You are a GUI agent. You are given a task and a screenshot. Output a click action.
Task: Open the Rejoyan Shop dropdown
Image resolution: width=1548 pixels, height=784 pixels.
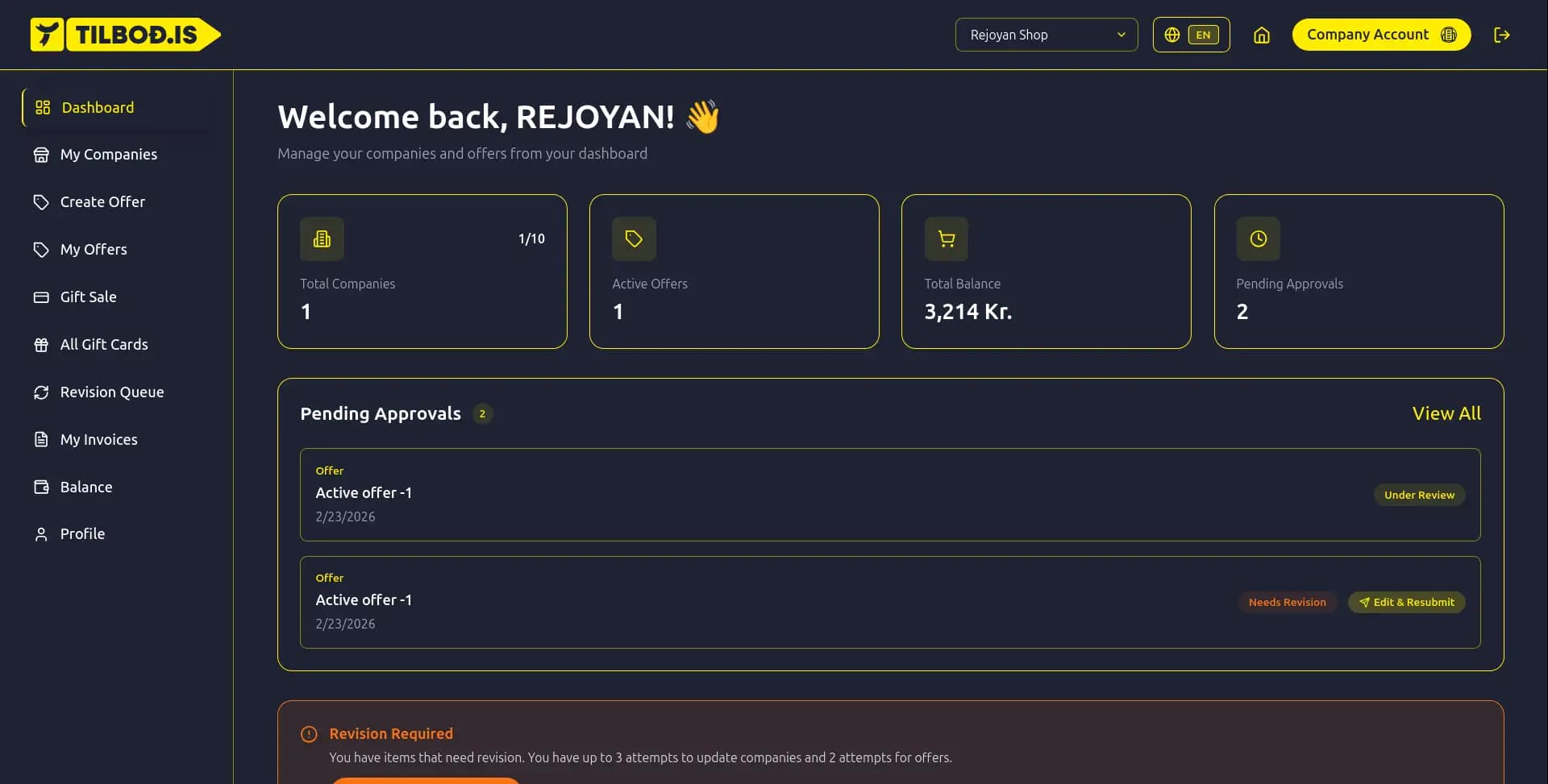tap(1046, 35)
